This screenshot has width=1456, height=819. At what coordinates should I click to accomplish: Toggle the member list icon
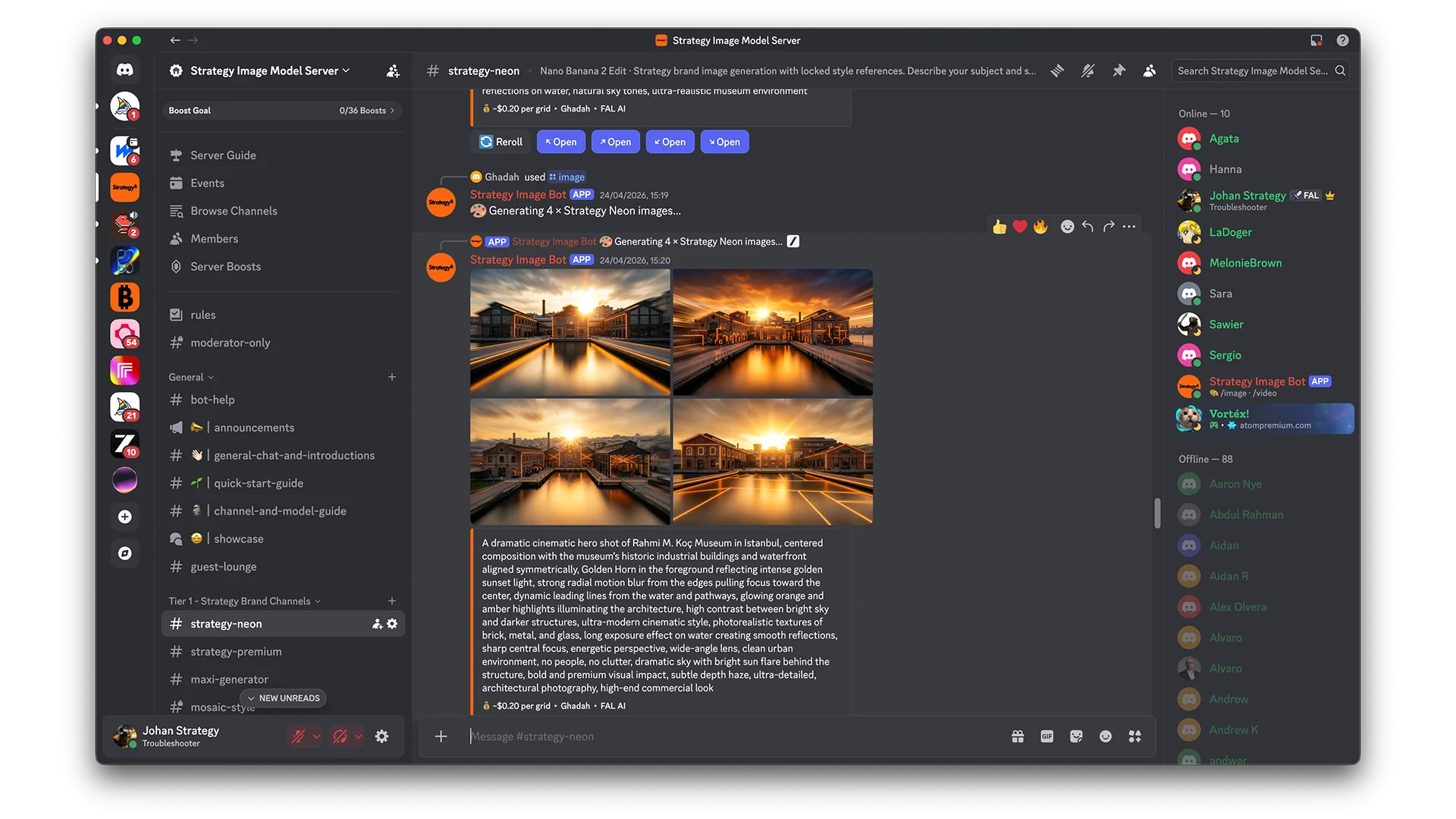[x=1150, y=71]
